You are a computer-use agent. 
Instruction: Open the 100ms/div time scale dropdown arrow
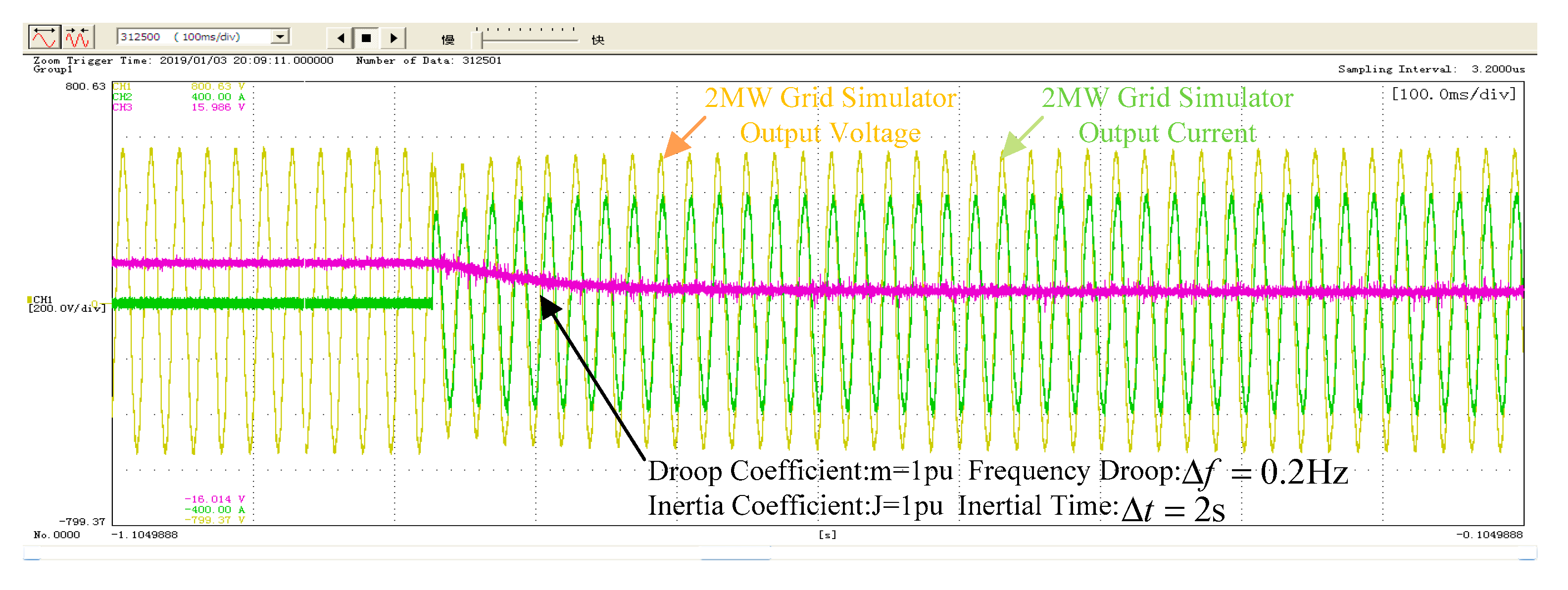(x=280, y=37)
